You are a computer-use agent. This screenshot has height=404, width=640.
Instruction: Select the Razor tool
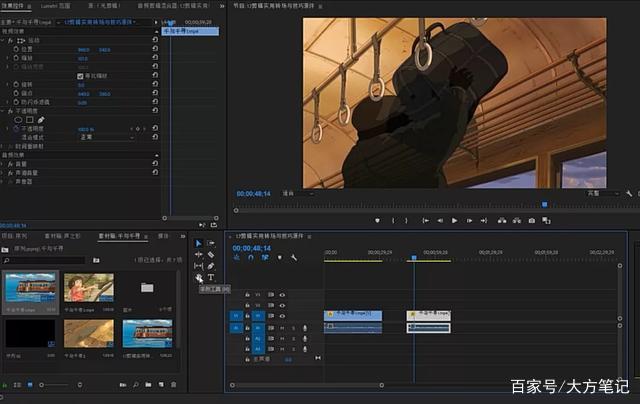[211, 254]
